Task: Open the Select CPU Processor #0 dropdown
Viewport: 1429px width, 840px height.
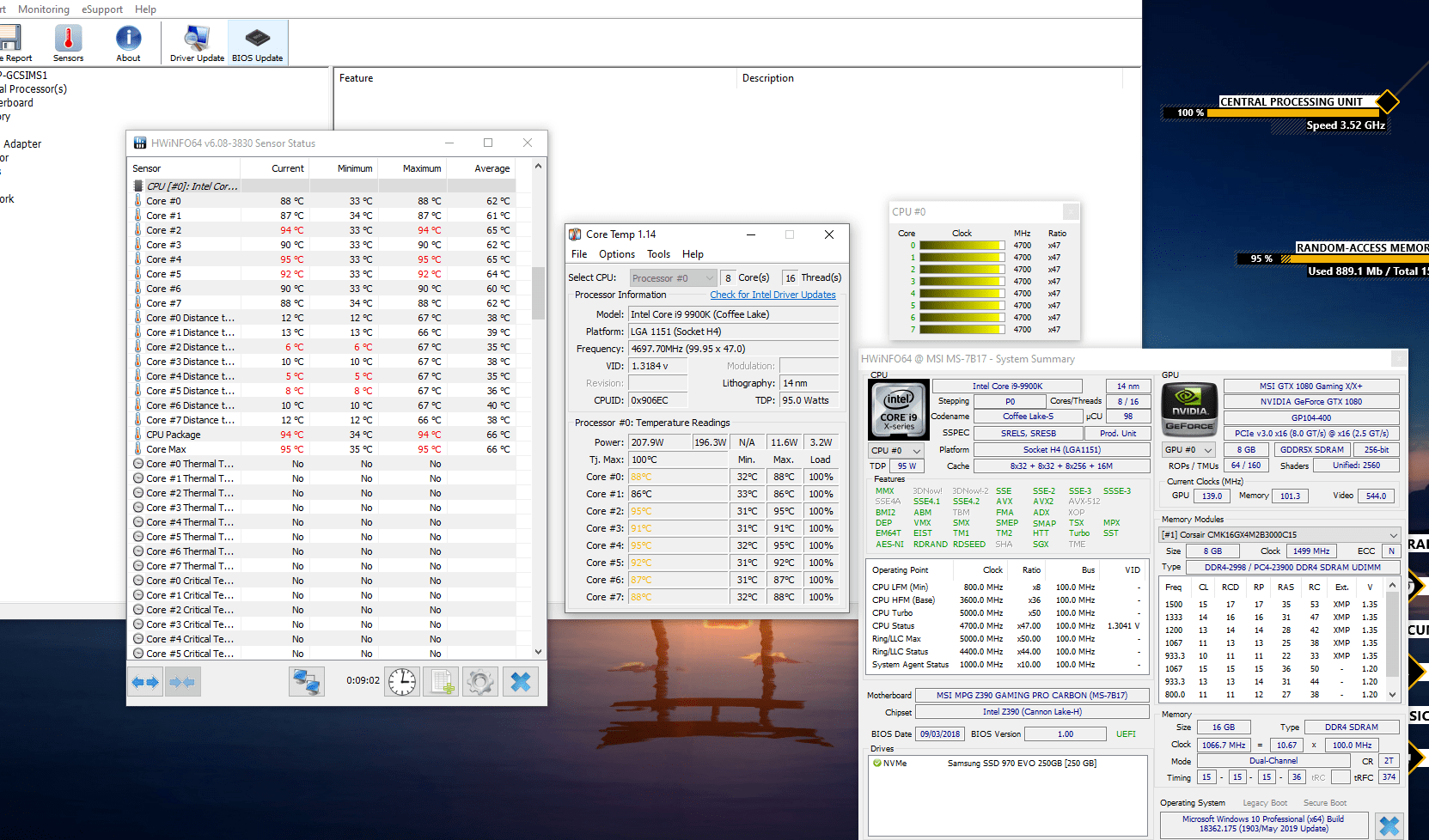Action: tap(673, 278)
